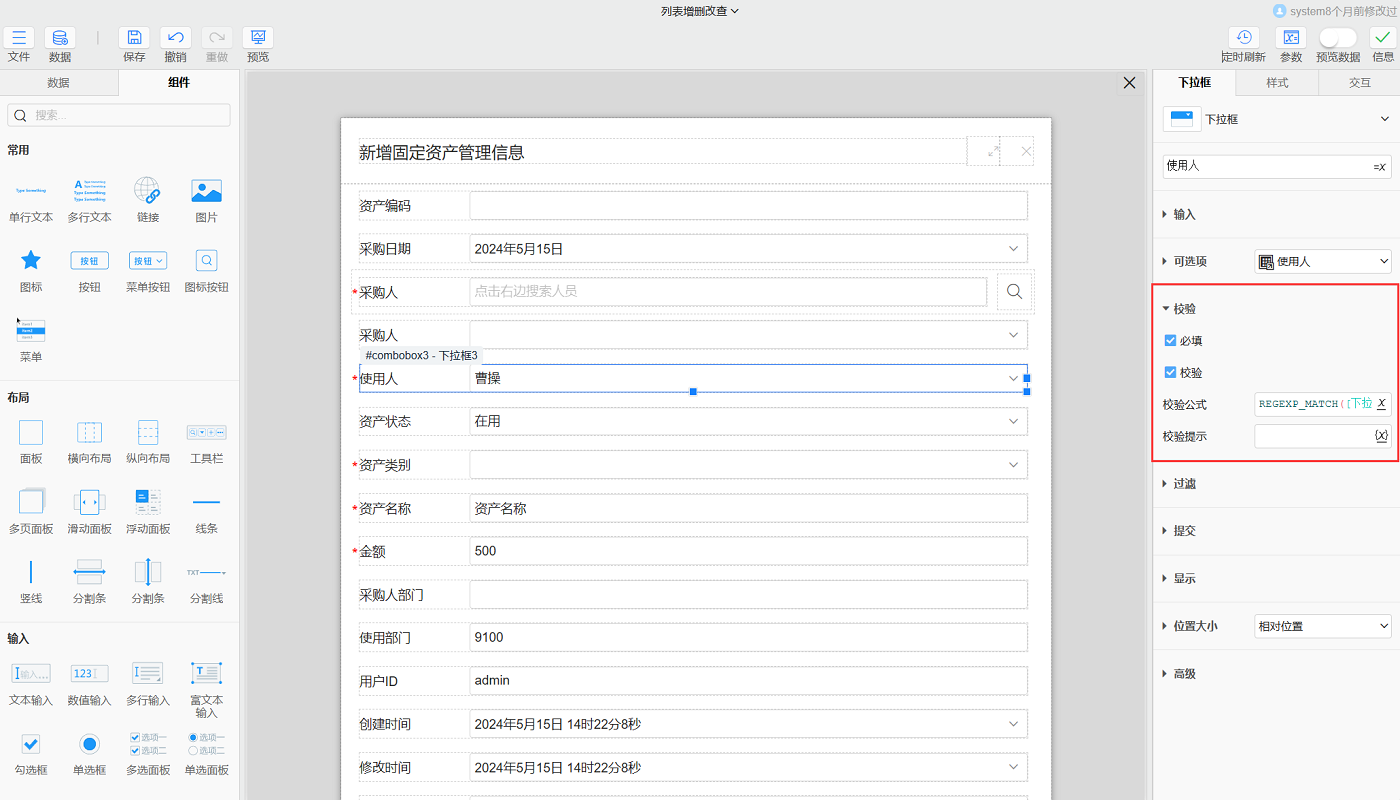Click the Save icon in toolbar

[x=134, y=38]
